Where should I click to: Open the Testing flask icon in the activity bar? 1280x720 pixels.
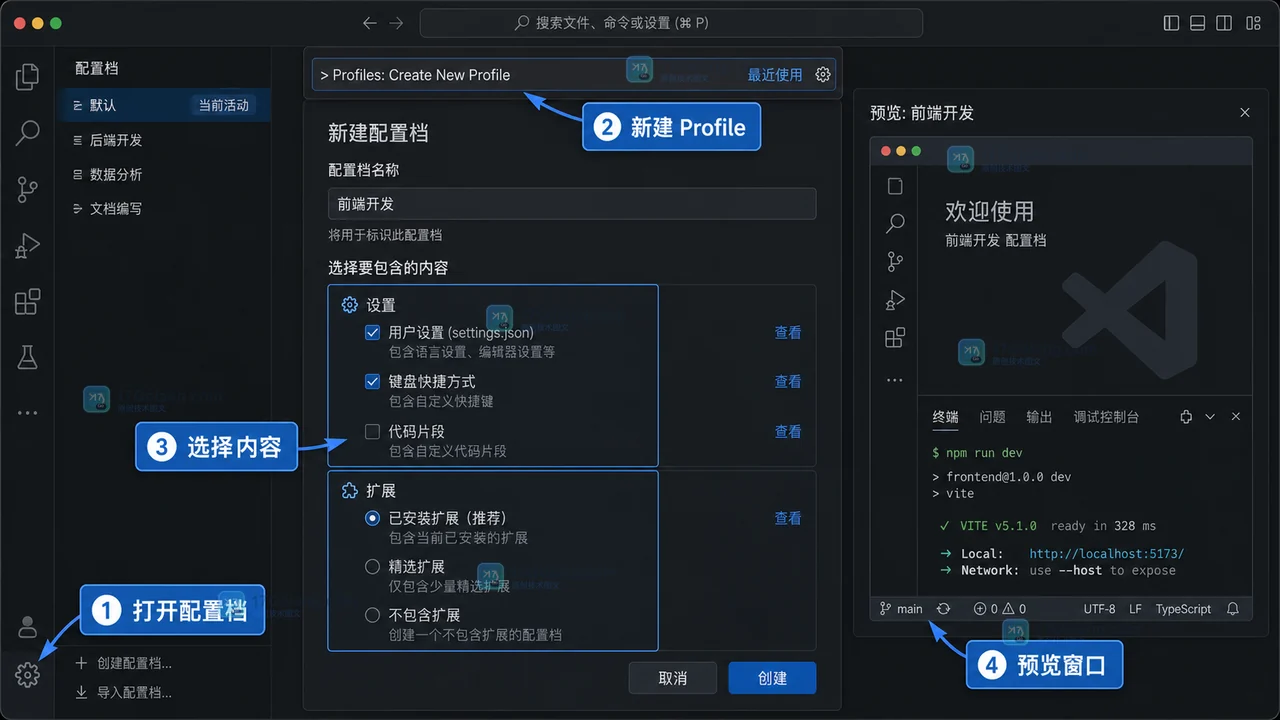click(28, 357)
